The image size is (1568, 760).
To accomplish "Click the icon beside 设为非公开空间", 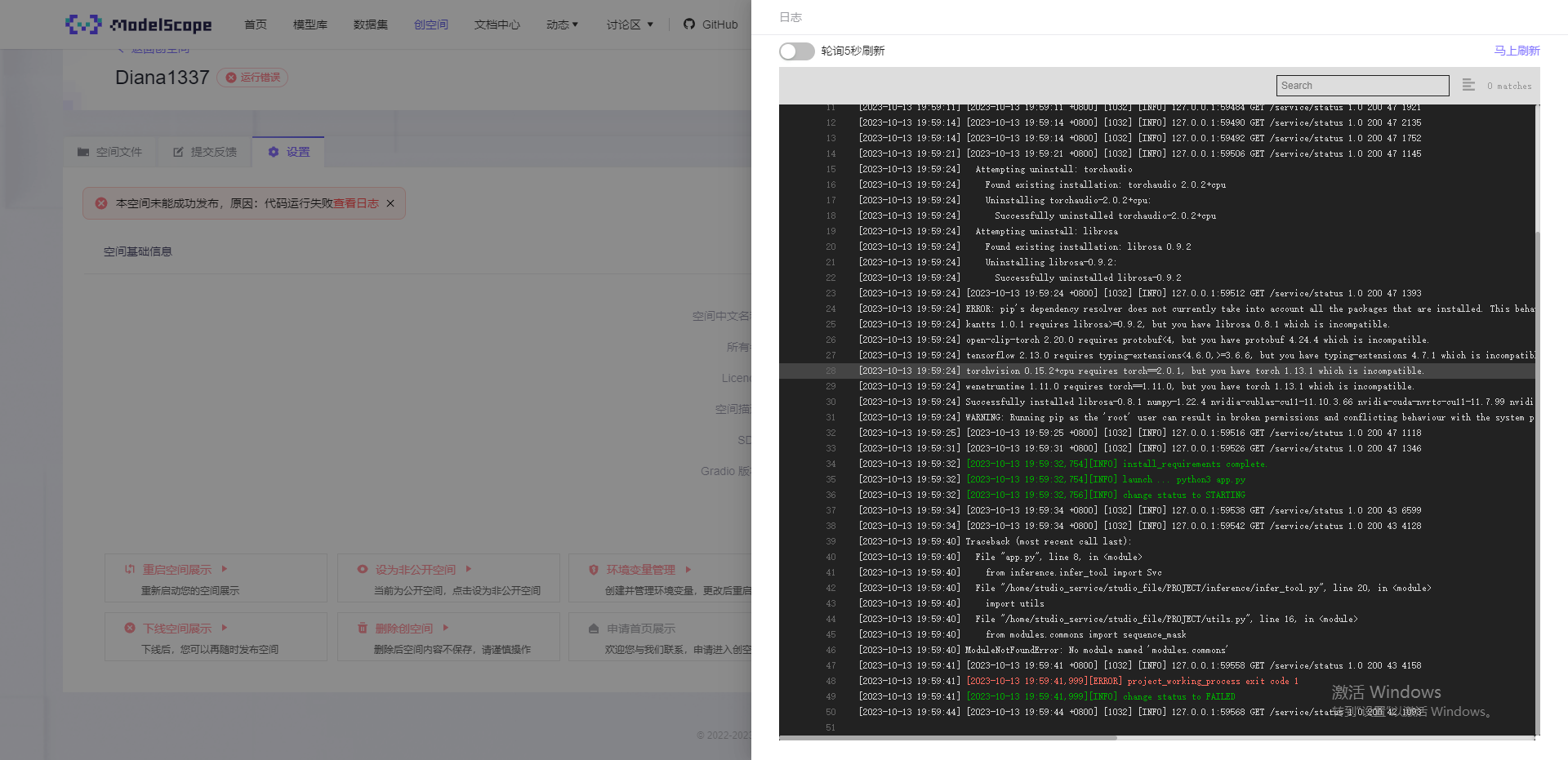I will [x=363, y=569].
